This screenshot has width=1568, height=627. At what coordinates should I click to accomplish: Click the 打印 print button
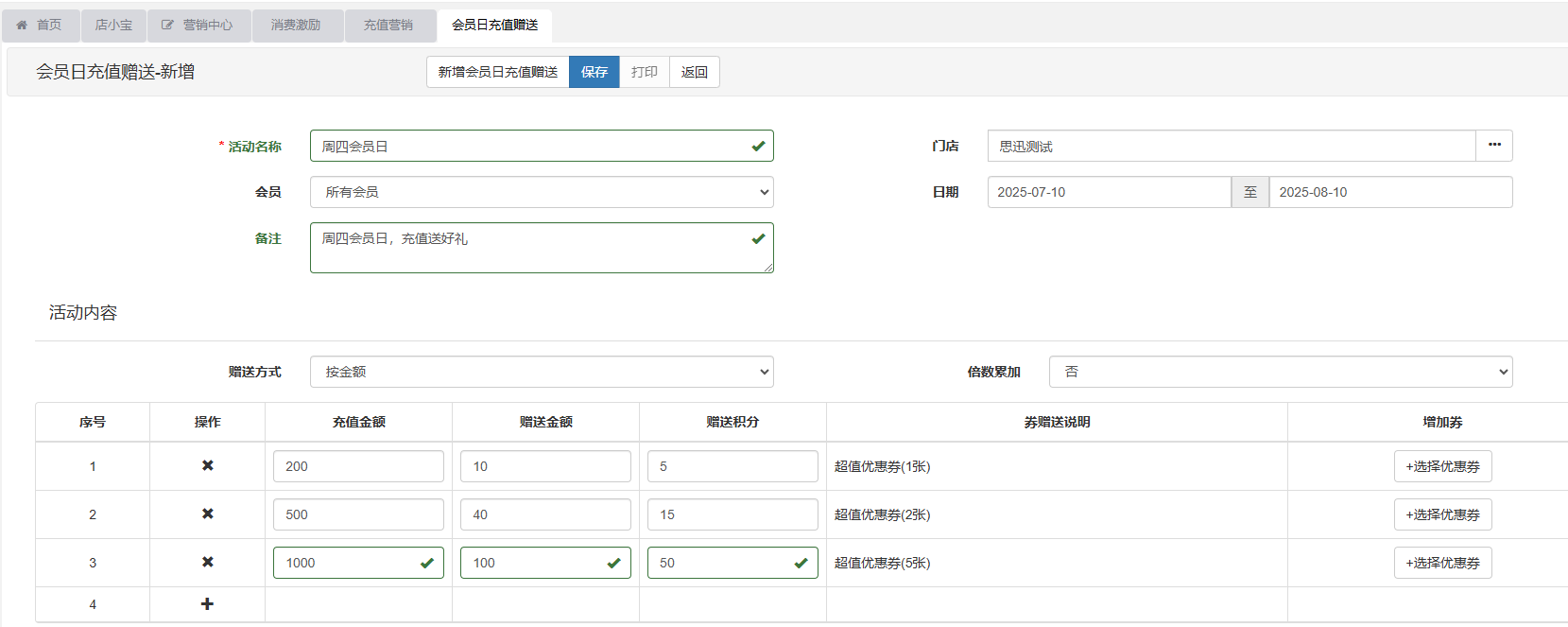tap(644, 72)
